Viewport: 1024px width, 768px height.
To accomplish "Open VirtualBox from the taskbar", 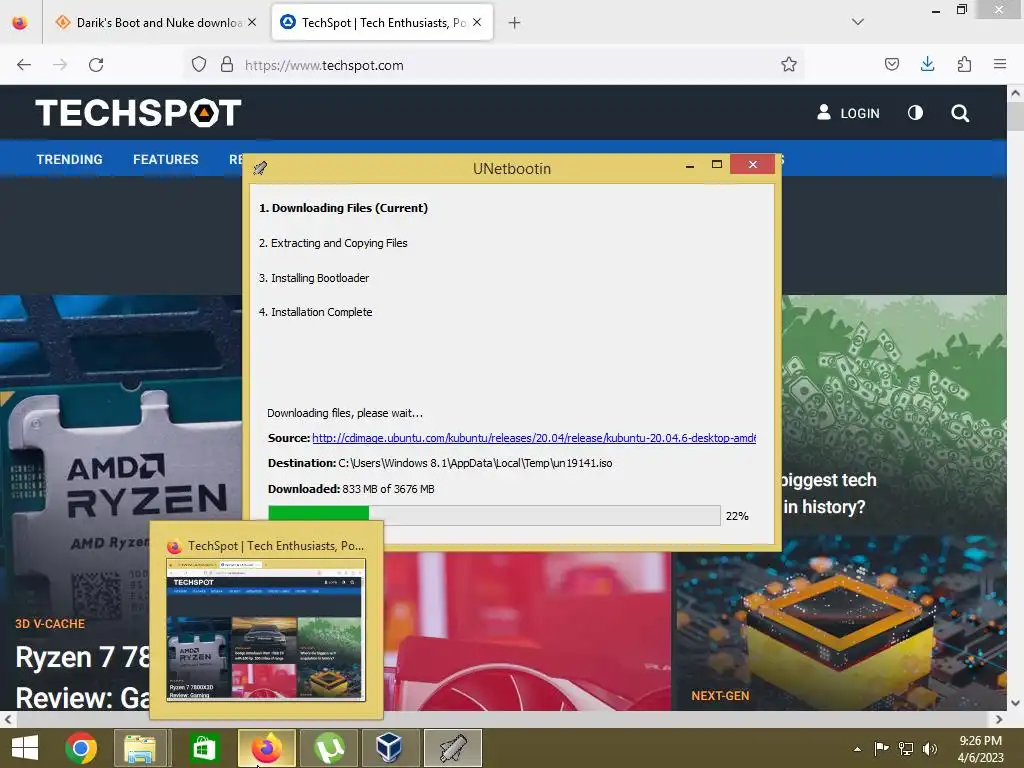I will point(391,748).
